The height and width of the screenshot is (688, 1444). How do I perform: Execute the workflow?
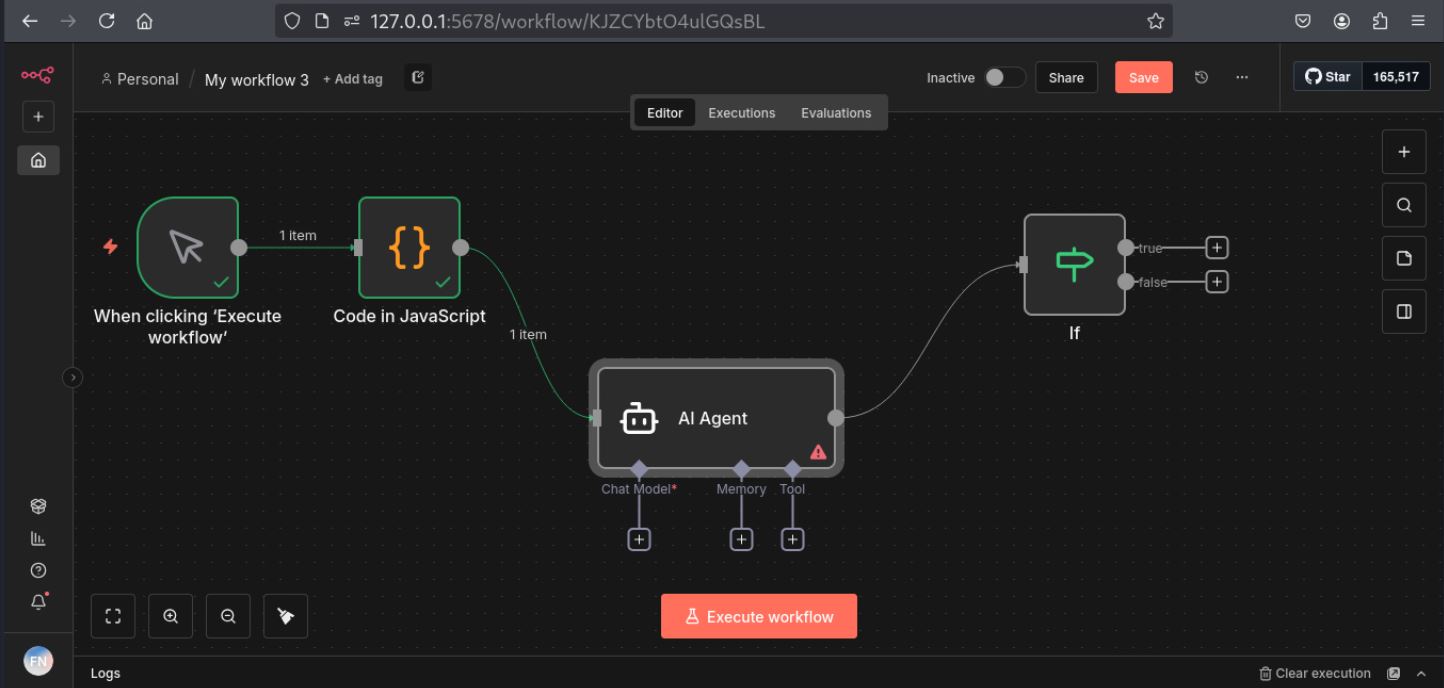coord(759,615)
